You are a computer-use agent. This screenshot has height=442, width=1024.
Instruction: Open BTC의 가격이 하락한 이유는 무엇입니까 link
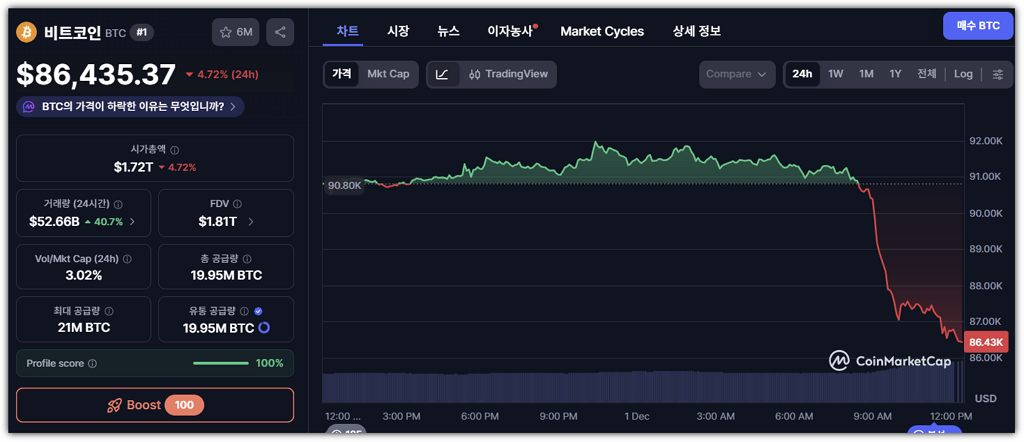131,106
